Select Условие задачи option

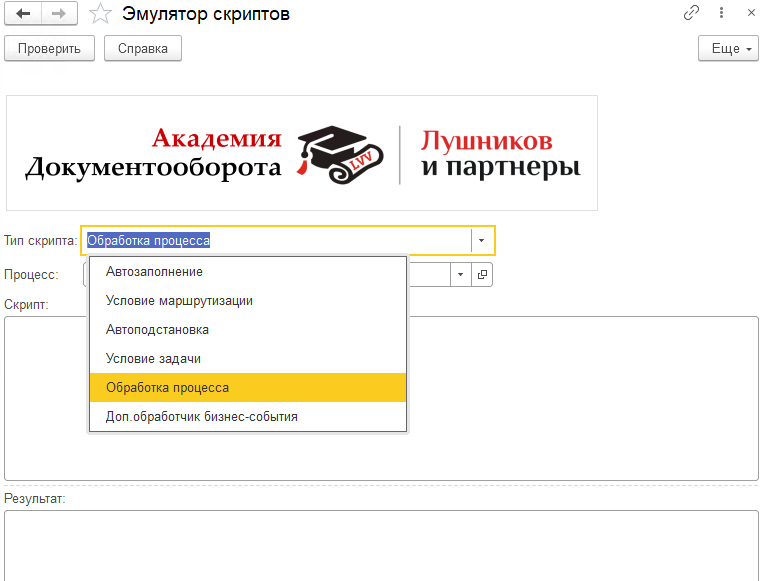coord(248,358)
